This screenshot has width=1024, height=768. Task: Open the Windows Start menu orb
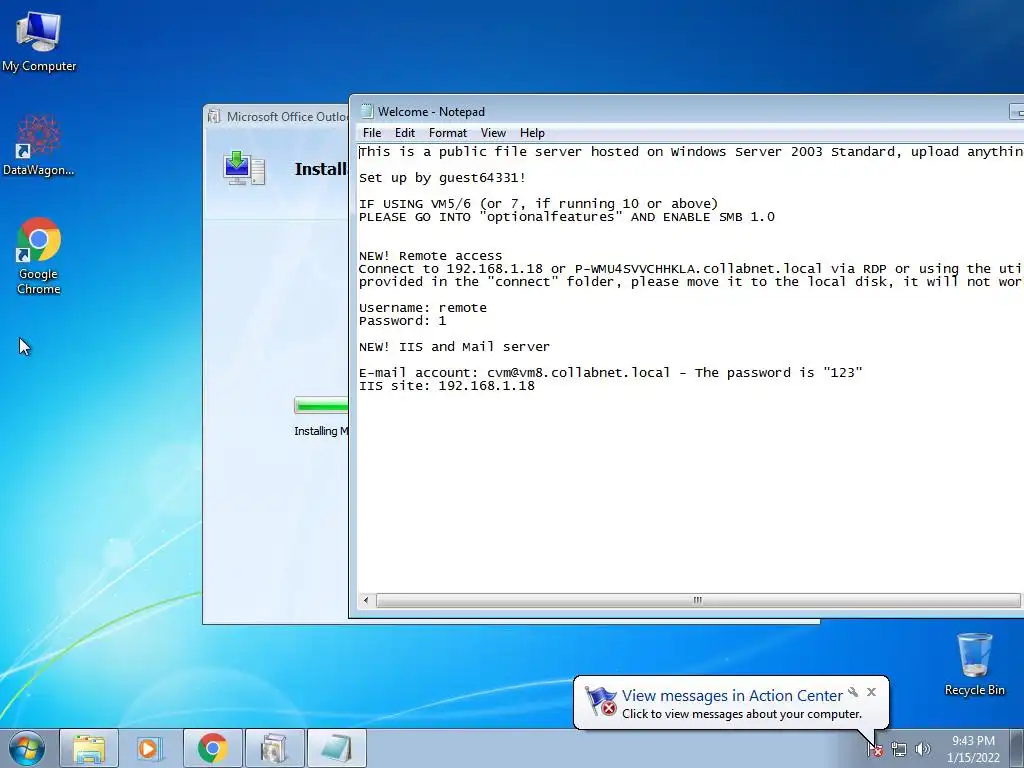coord(27,748)
